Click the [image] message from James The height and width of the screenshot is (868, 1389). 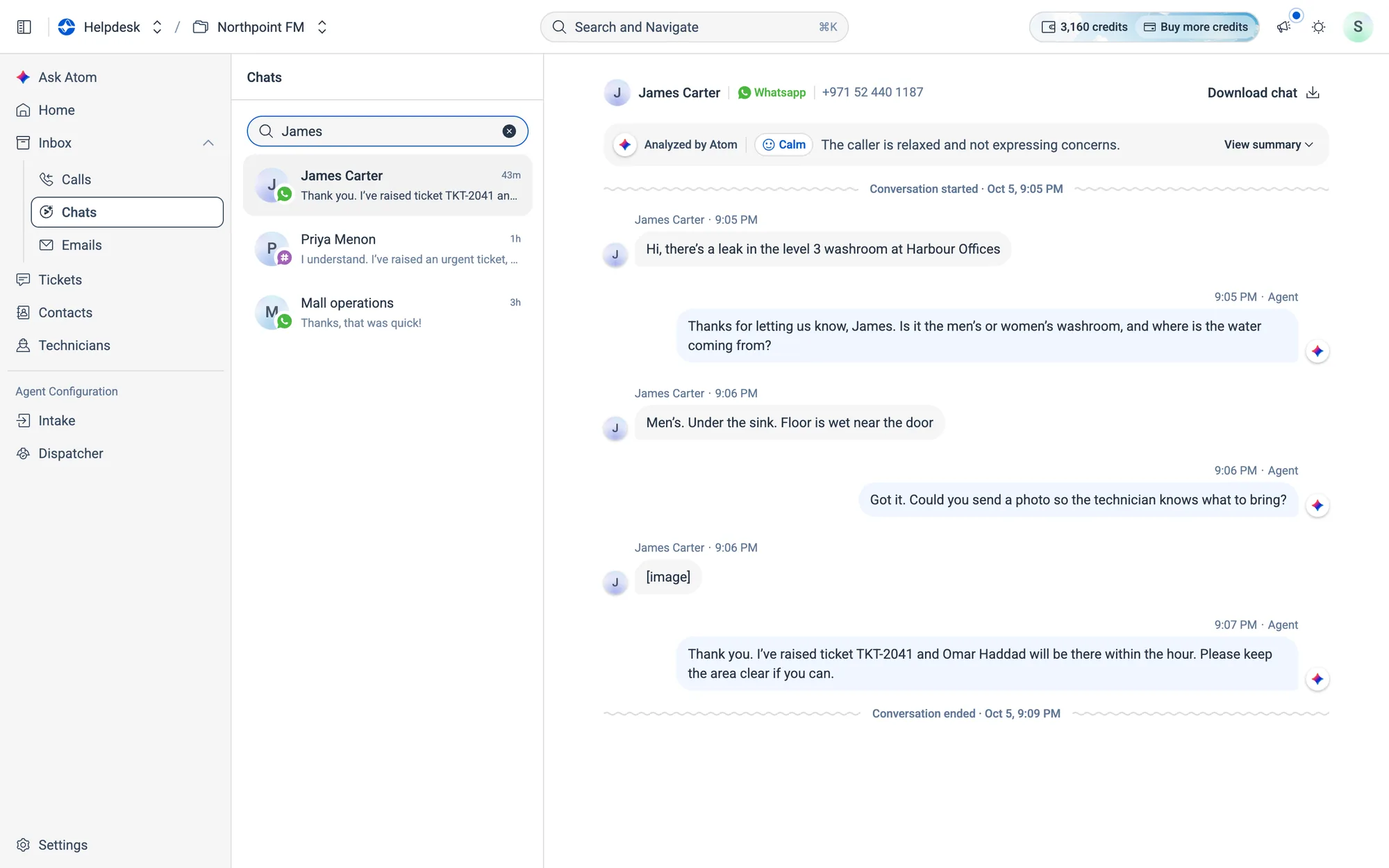(667, 577)
